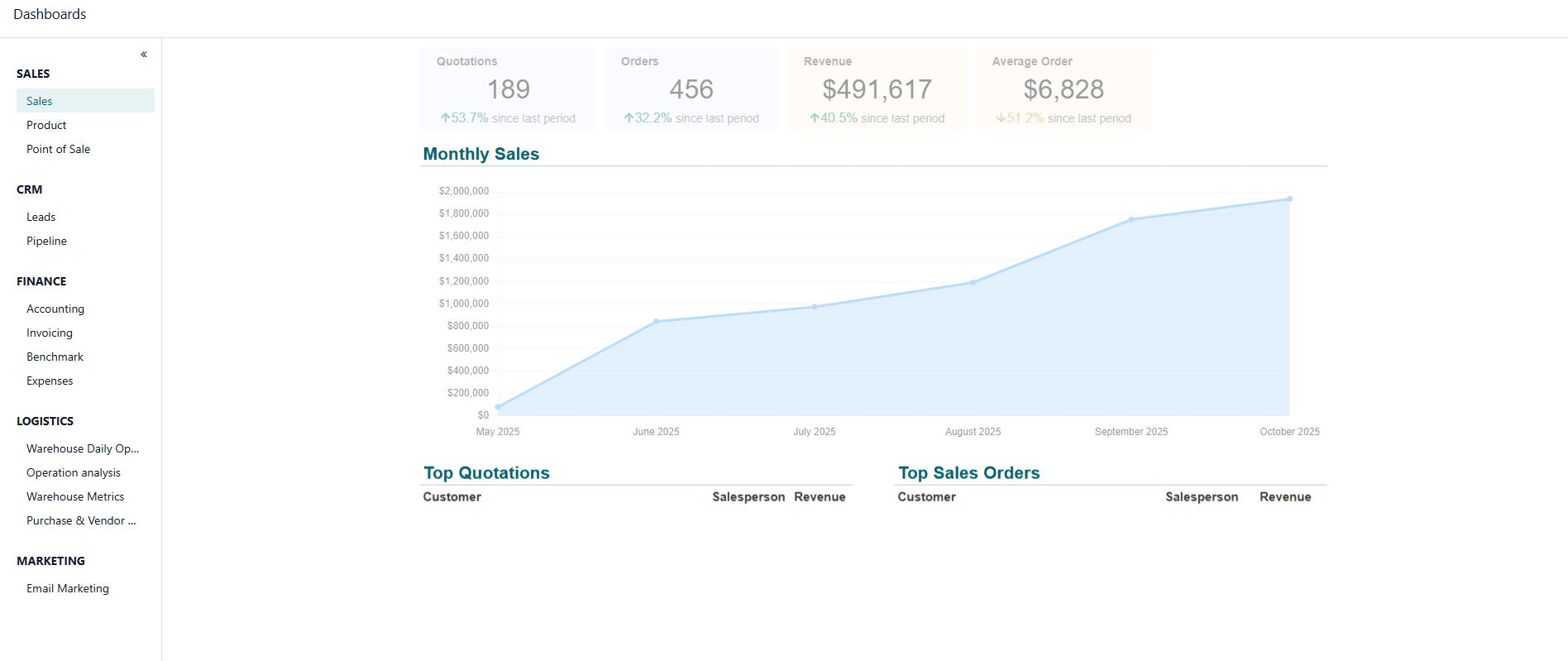
Task: Click Revenue header in Top Quotations
Action: 820,497
